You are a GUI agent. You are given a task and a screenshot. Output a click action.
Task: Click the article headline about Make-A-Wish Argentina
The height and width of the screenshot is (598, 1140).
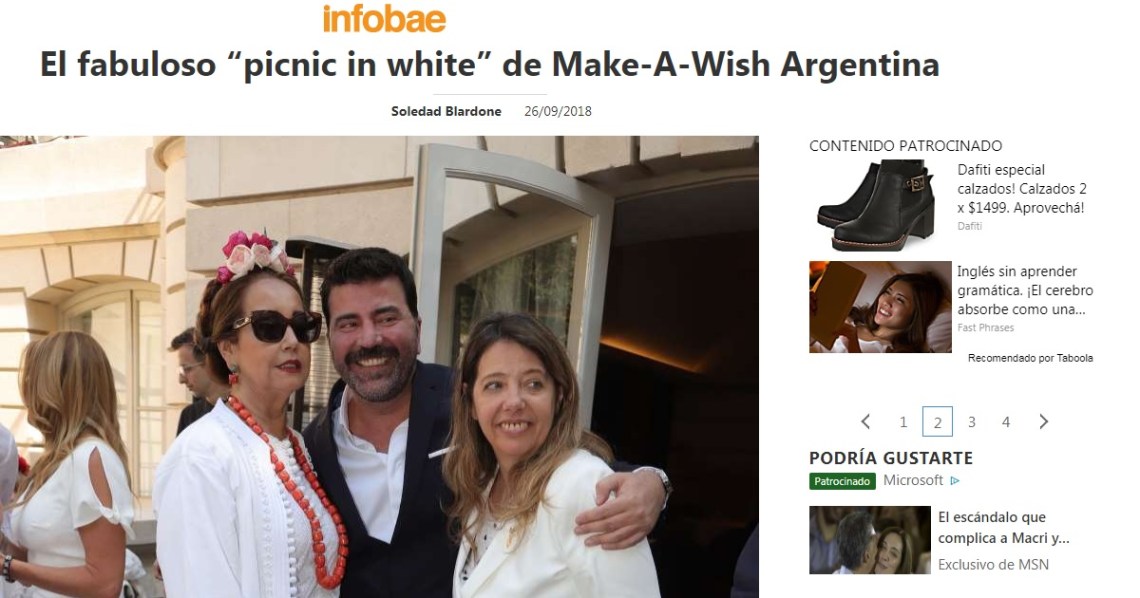click(x=489, y=64)
